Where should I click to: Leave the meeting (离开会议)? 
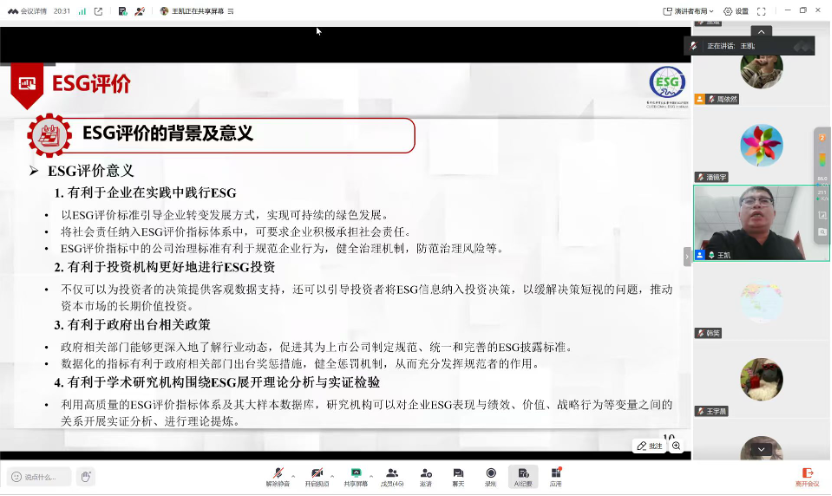[x=807, y=477]
